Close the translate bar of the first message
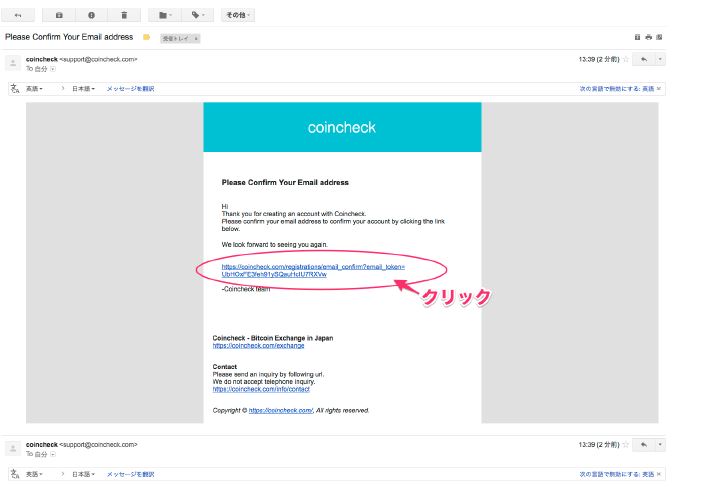Viewport: 709px width, 487px height. tap(659, 89)
